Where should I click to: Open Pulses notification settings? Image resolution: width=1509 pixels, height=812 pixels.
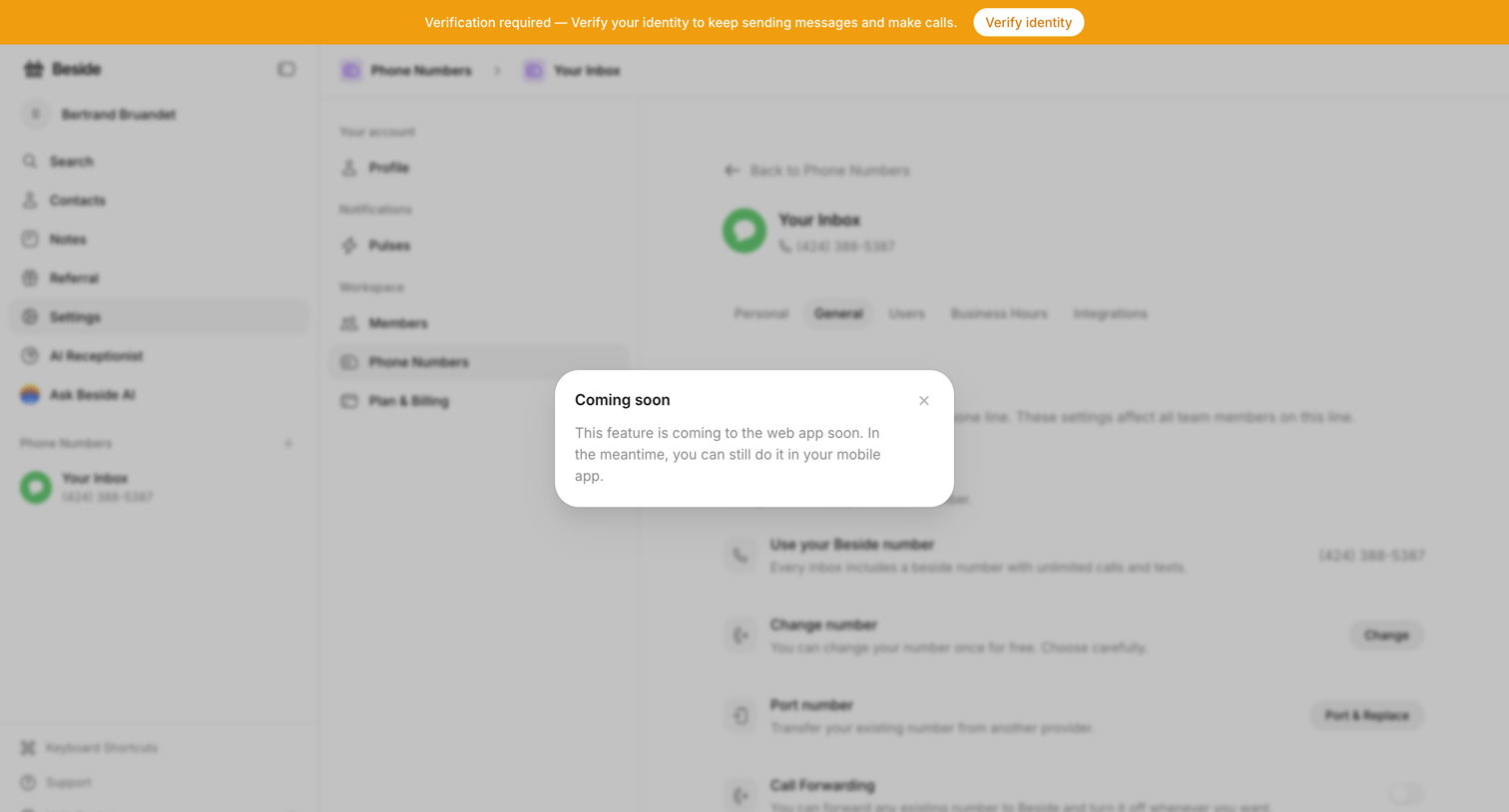479,245
